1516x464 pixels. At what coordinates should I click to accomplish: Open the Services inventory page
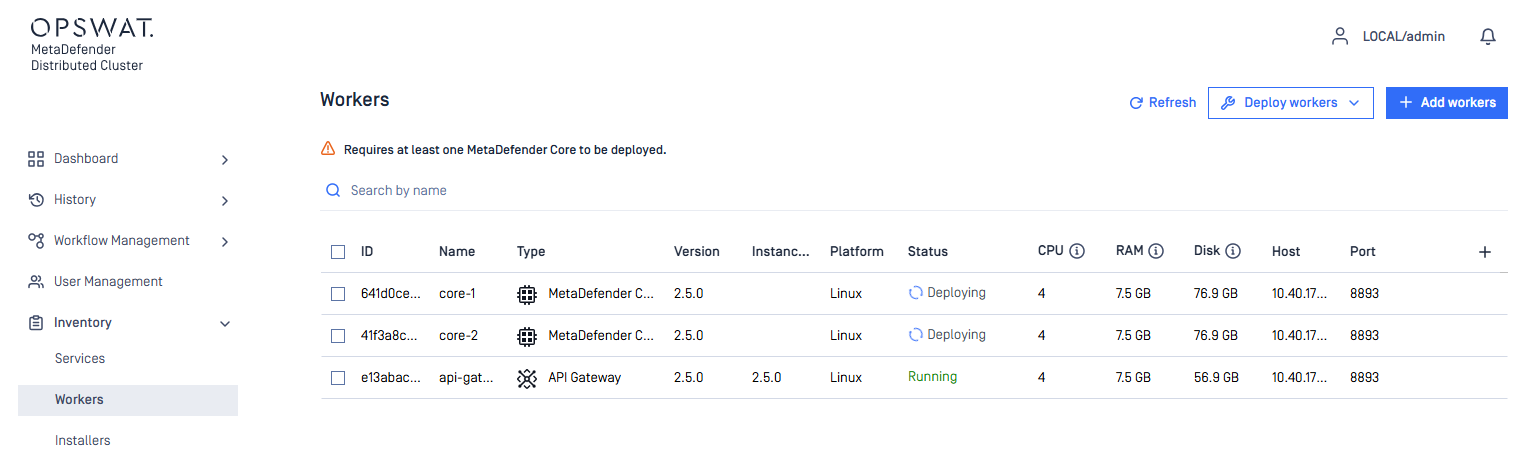(80, 358)
